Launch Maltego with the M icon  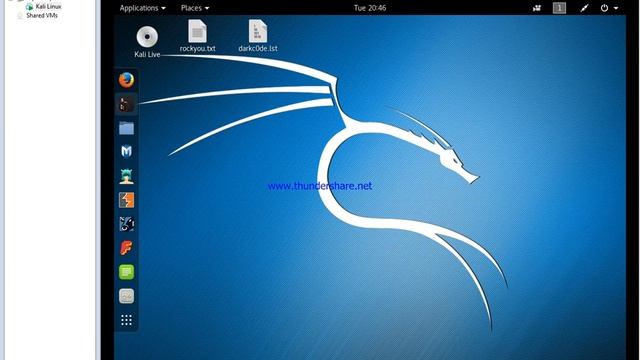[127, 152]
